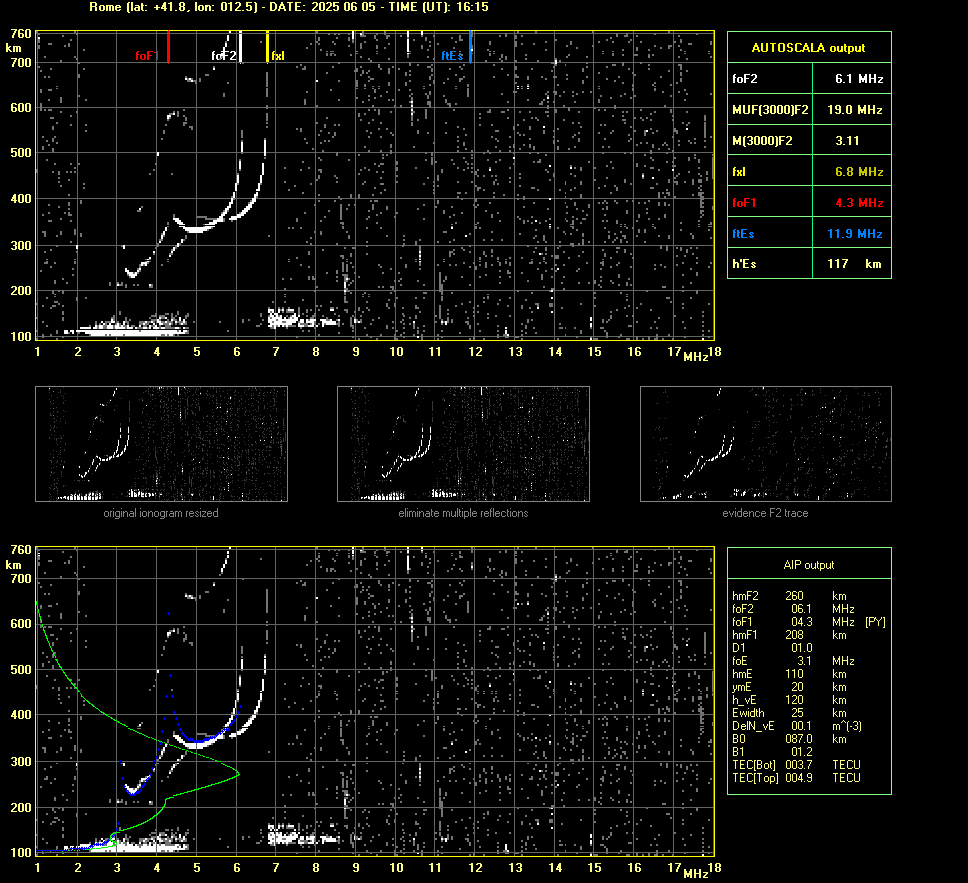Click the white foF2 marker label

[223, 56]
